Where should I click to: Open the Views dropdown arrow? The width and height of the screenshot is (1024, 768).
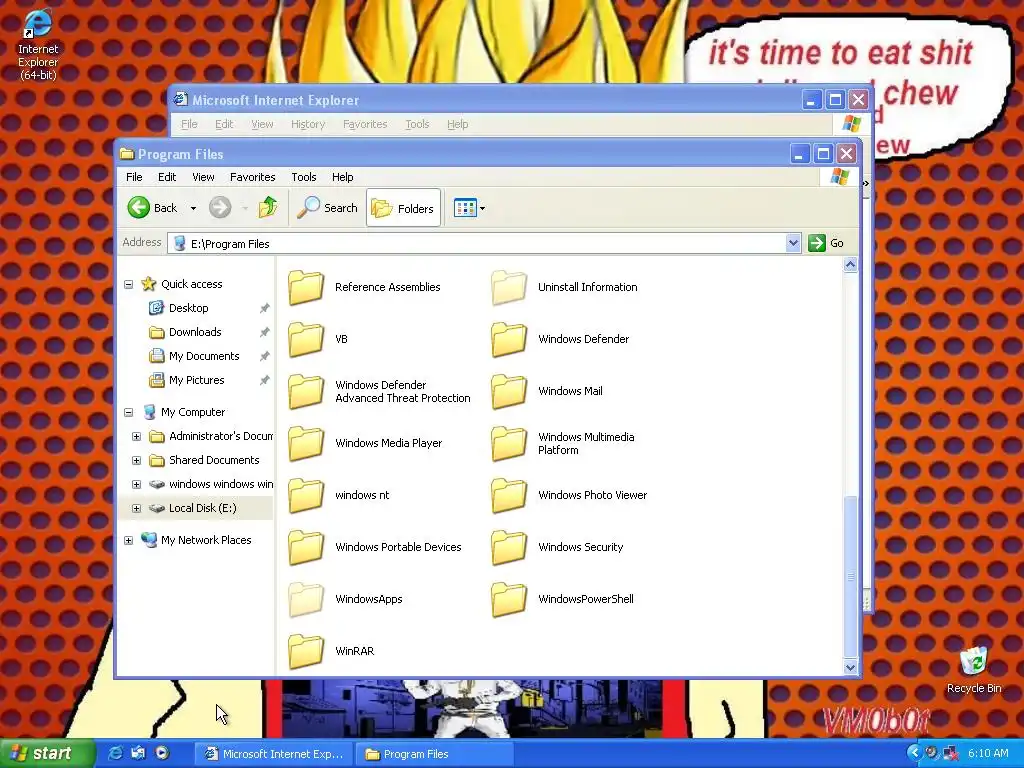483,209
